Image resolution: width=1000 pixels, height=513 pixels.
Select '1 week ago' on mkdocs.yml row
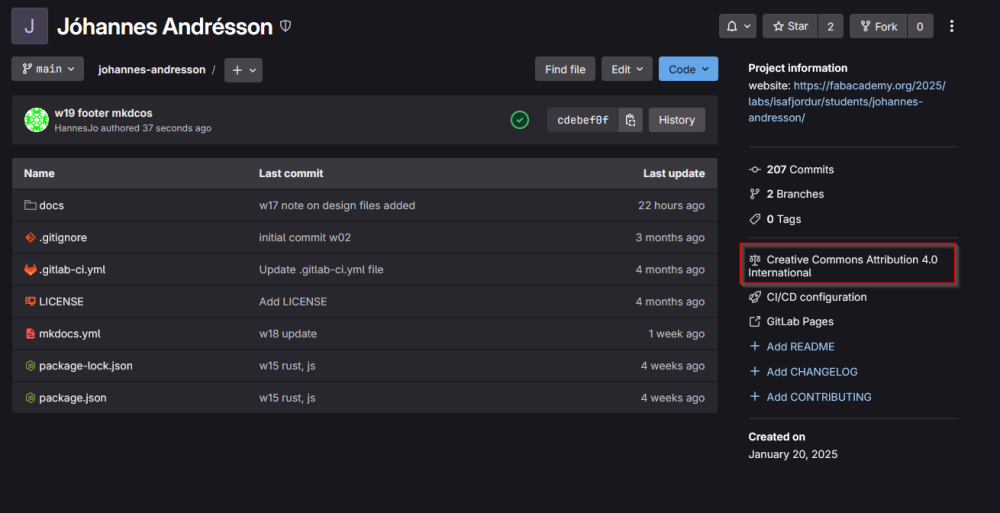point(676,334)
